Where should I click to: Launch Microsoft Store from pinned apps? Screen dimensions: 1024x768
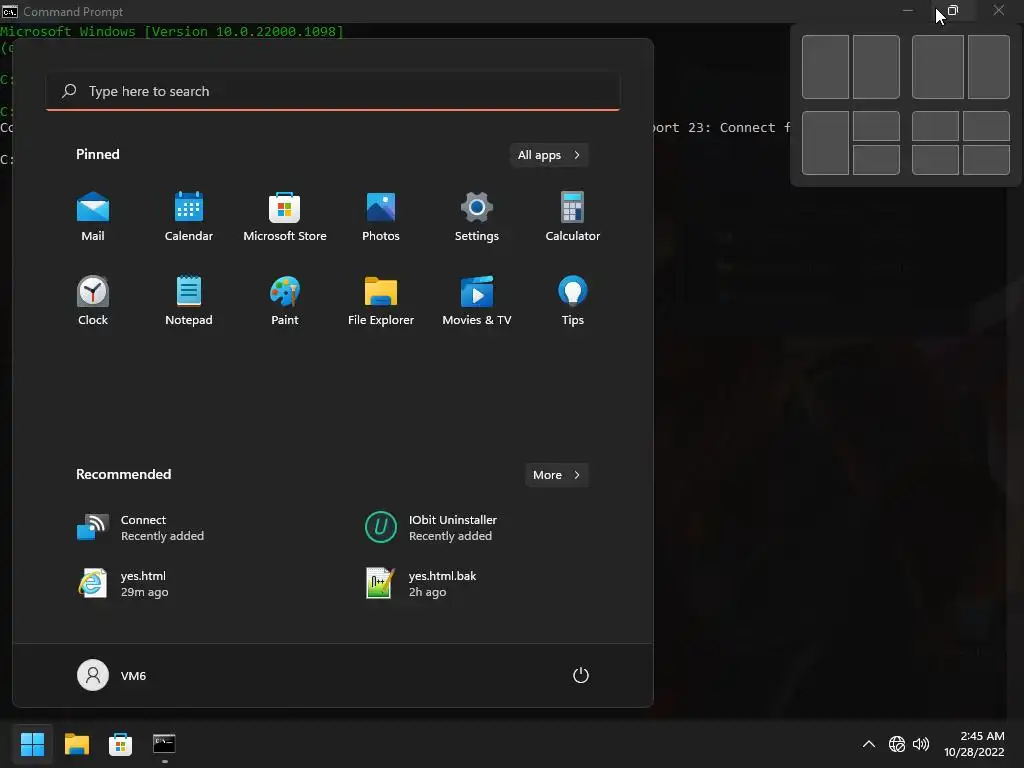[285, 217]
